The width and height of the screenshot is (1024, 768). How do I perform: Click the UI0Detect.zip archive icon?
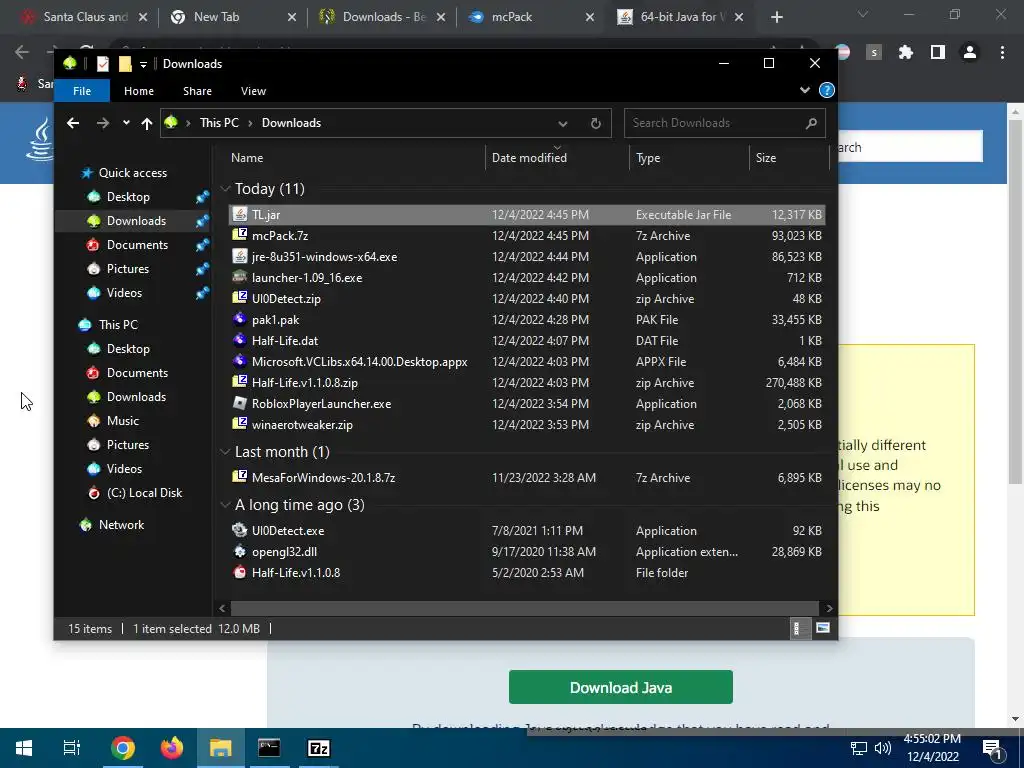pyautogui.click(x=240, y=298)
